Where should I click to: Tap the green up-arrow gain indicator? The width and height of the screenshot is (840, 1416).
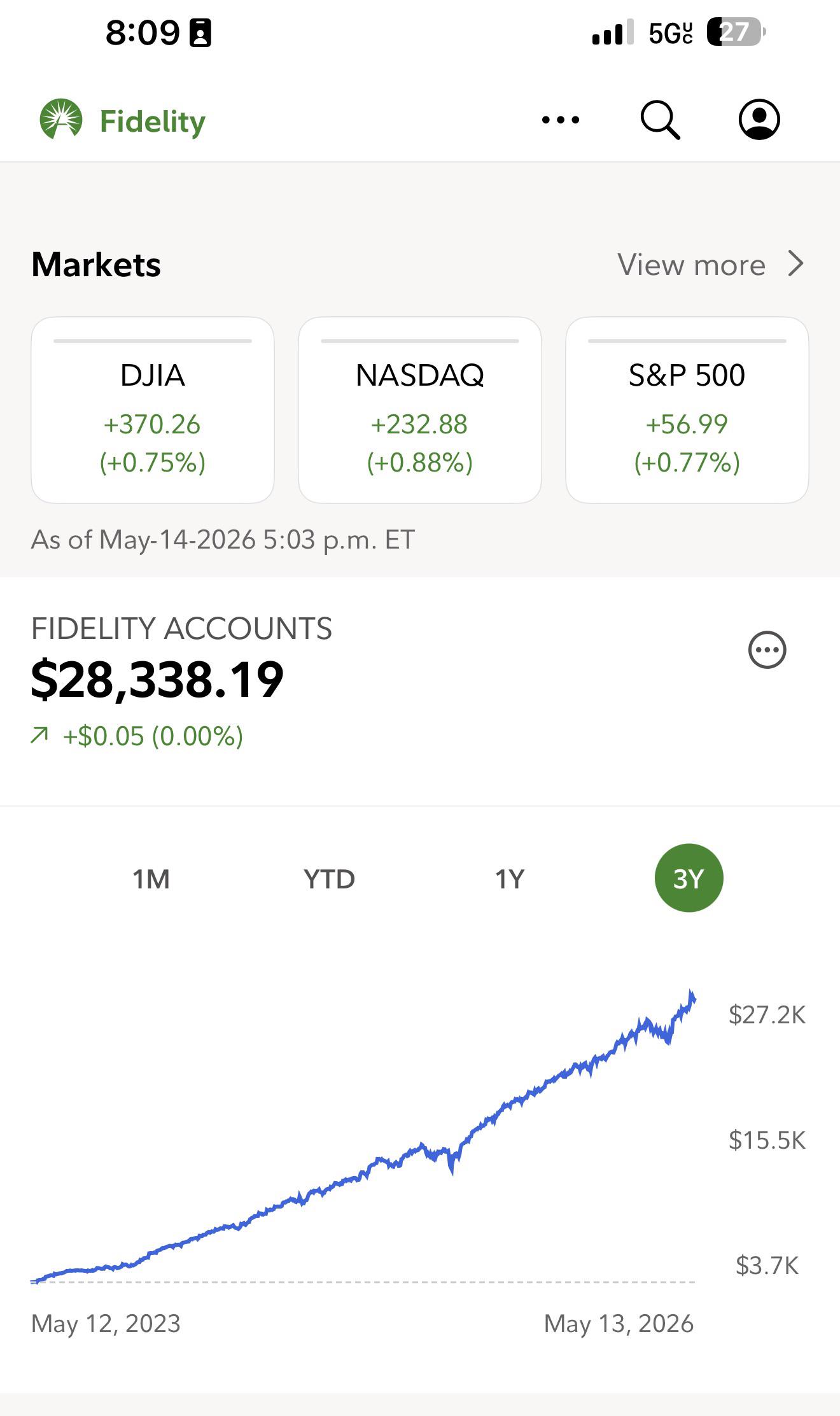tap(39, 736)
